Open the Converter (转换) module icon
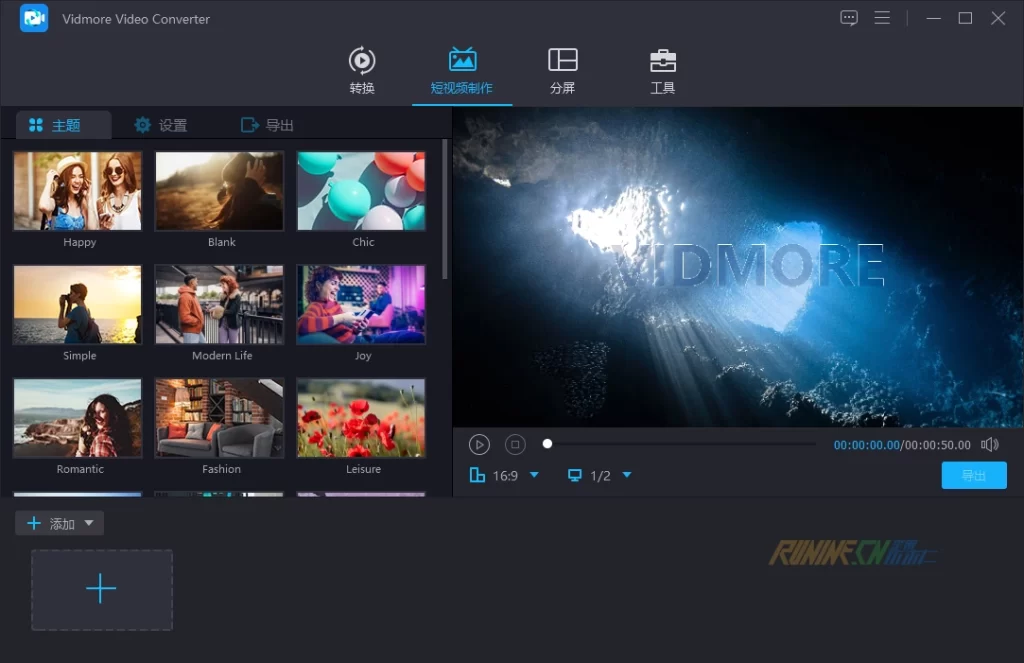This screenshot has width=1024, height=663. 362,62
